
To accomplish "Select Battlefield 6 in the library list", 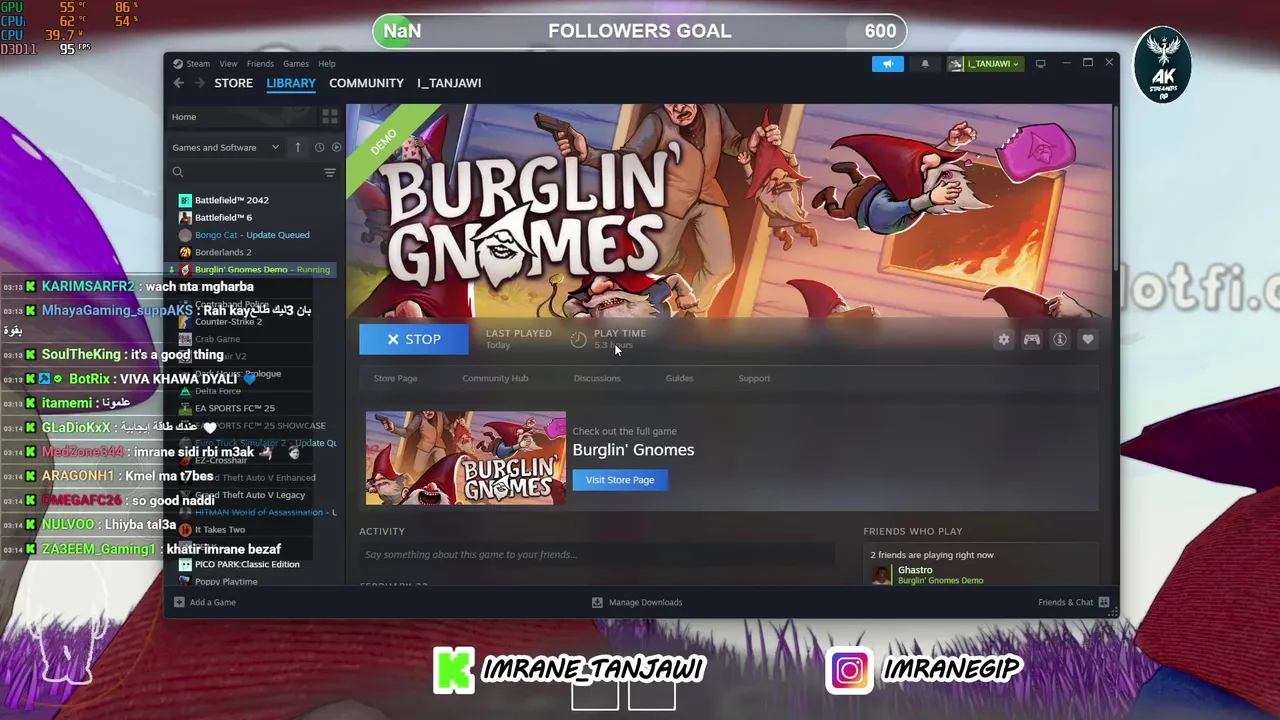I will pyautogui.click(x=223, y=217).
